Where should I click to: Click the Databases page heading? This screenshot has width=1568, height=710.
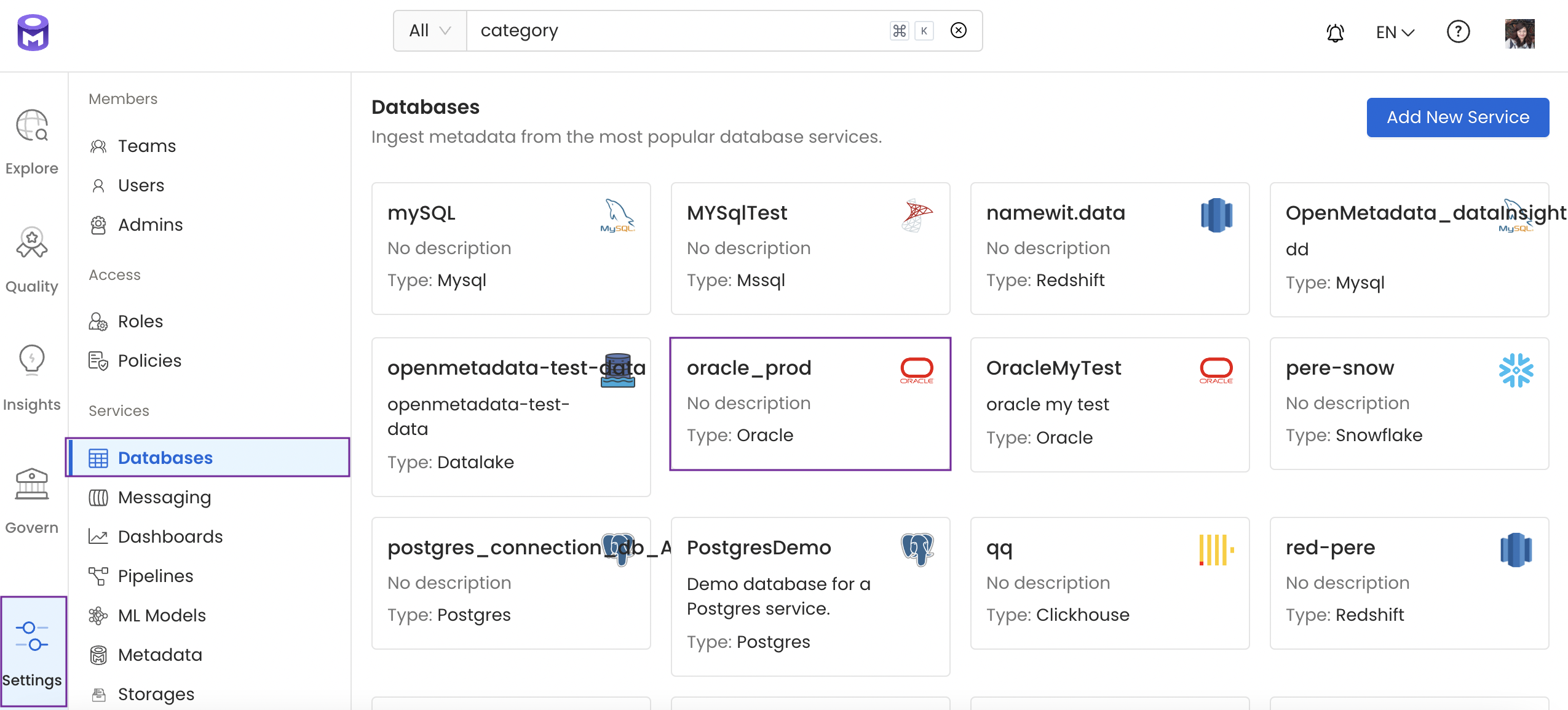click(x=426, y=107)
